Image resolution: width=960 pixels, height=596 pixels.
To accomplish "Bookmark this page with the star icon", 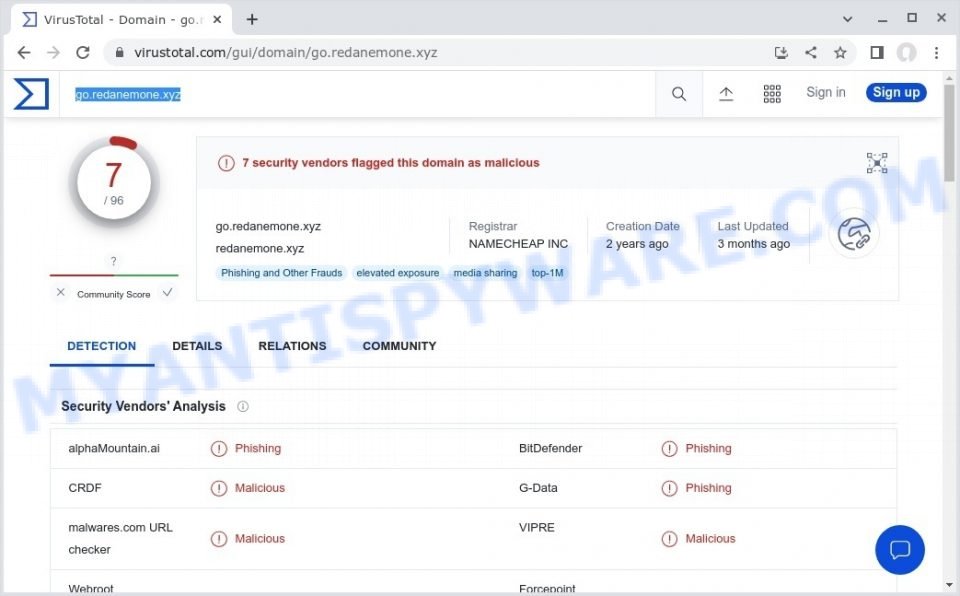I will 840,53.
